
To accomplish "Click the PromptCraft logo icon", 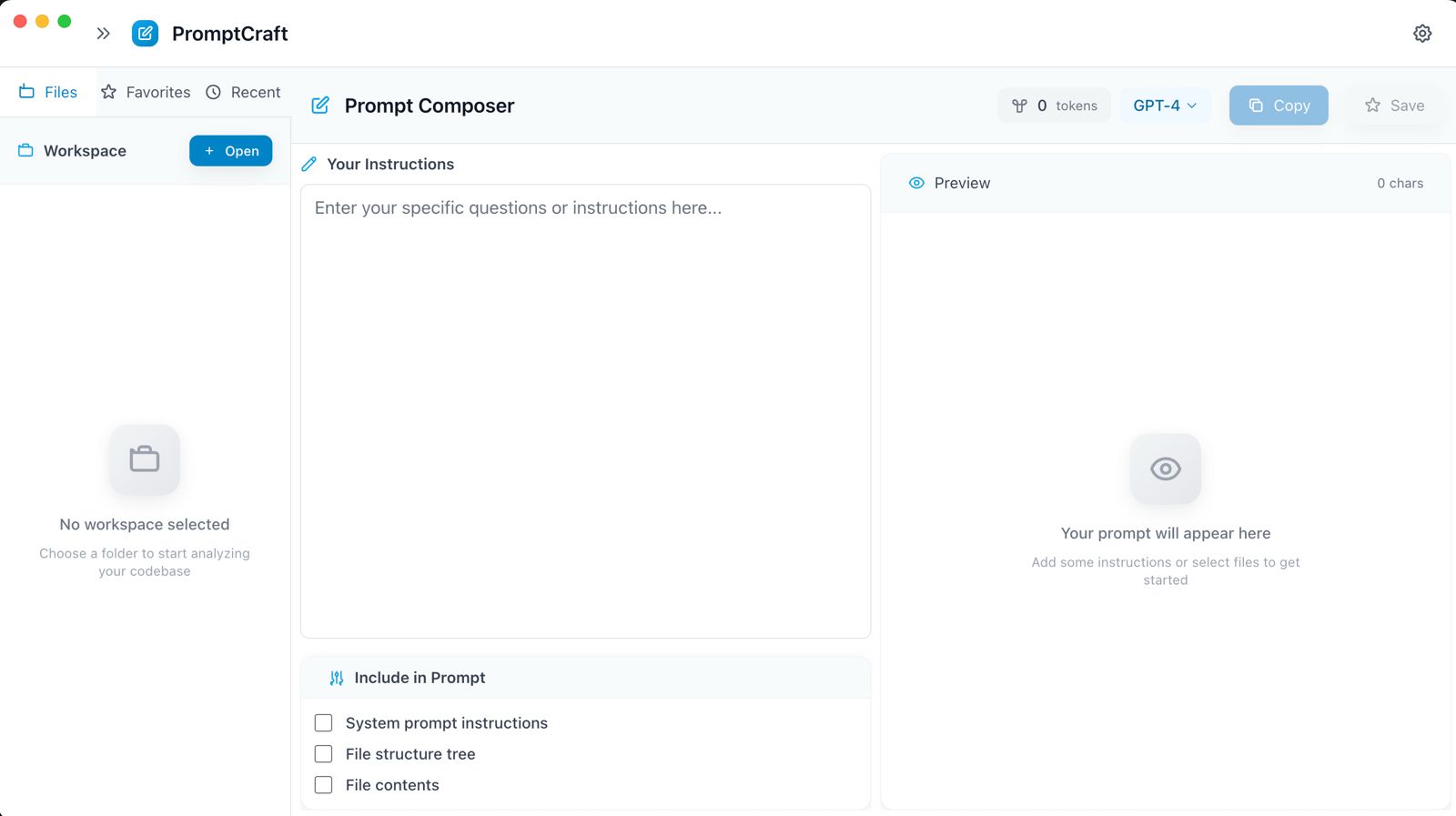I will [145, 34].
